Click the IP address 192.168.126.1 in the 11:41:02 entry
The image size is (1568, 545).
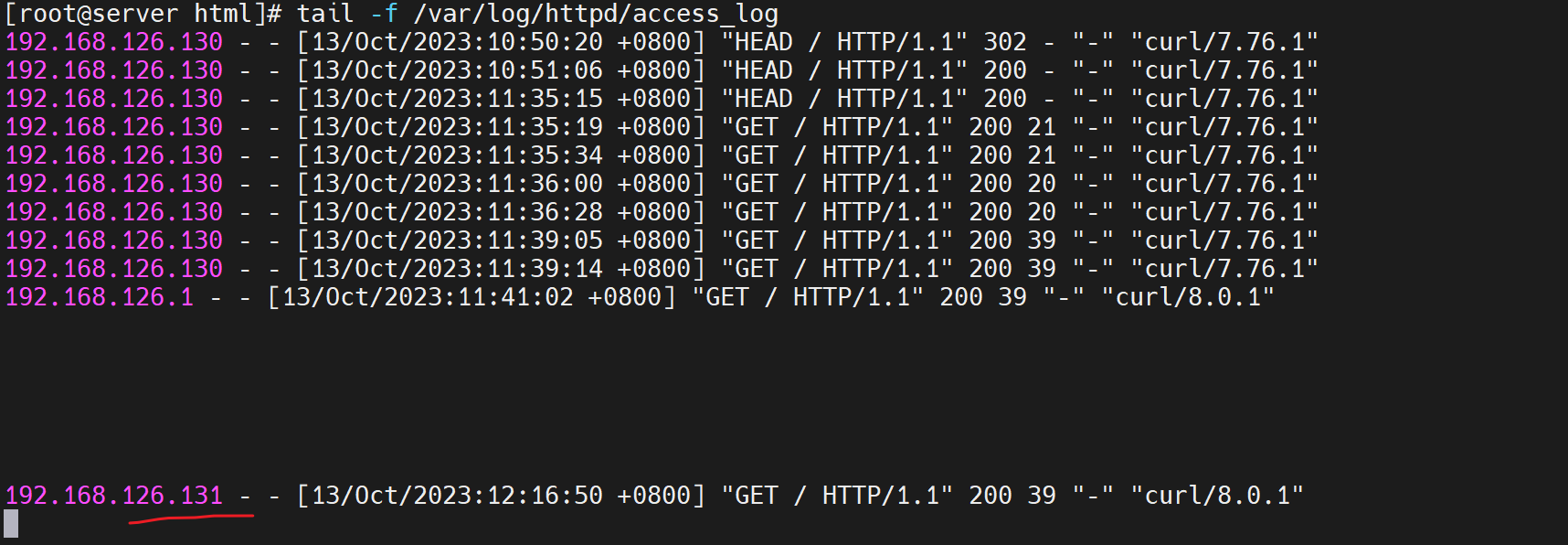[x=100, y=297]
